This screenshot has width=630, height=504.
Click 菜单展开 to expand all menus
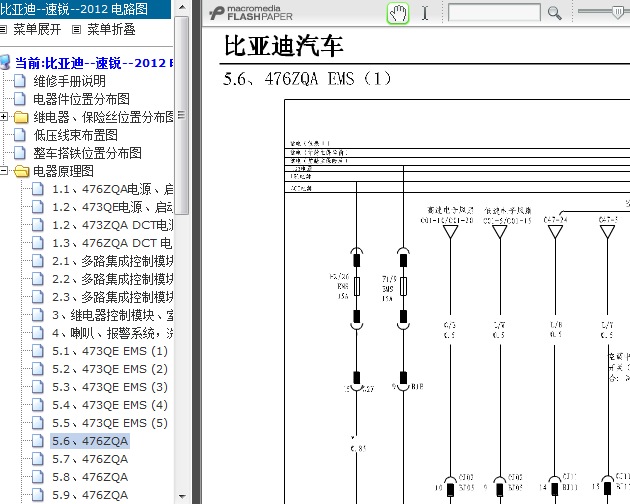37,29
